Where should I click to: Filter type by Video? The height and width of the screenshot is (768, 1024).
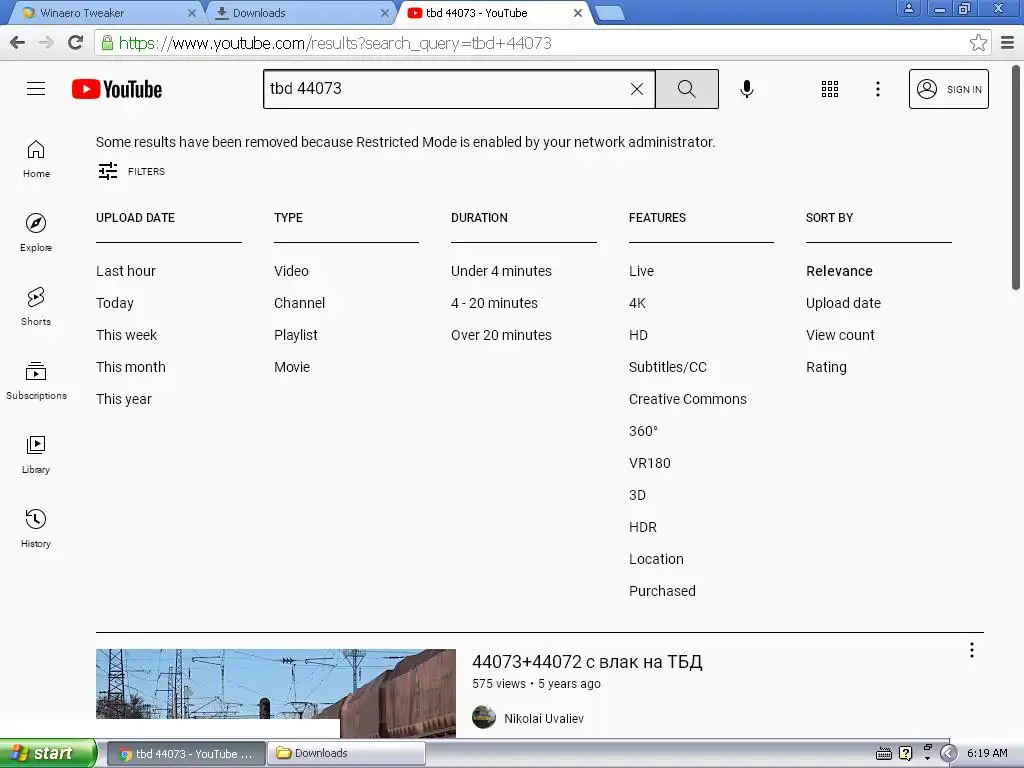pos(291,271)
